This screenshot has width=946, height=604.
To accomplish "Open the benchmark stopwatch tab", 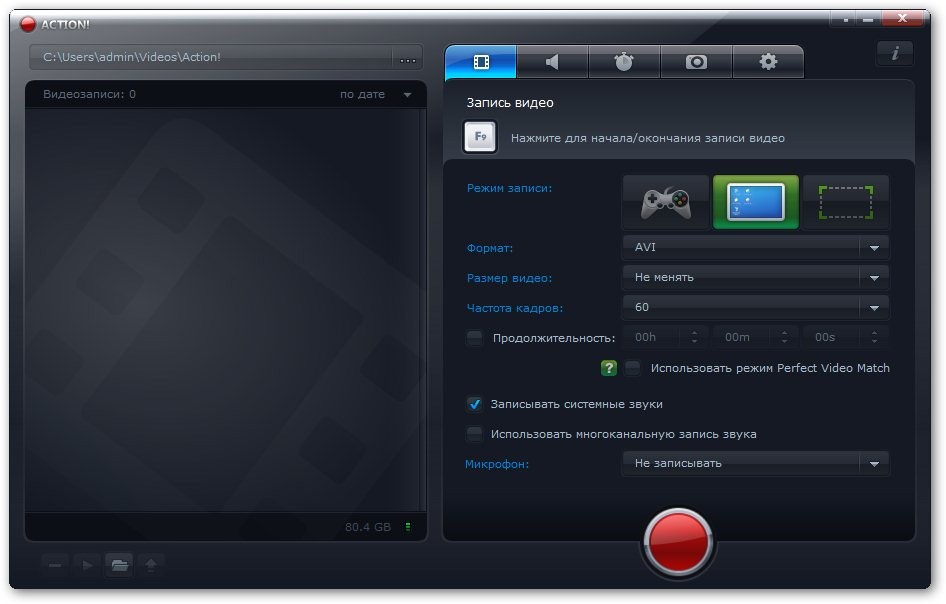I will 624,62.
